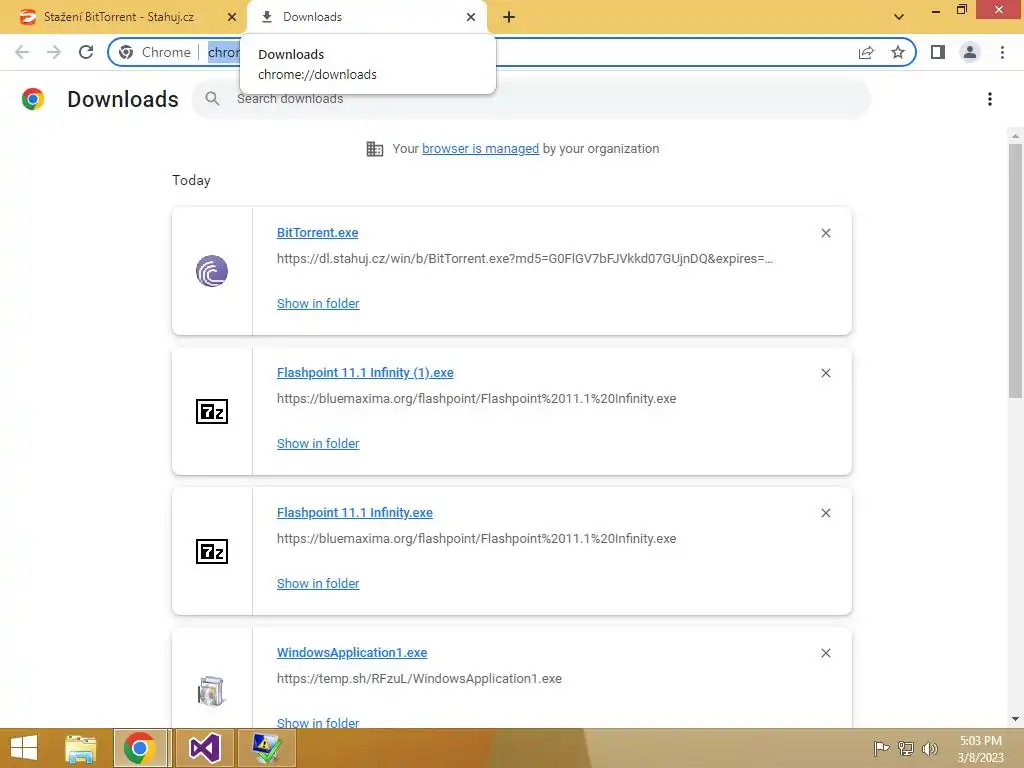Bookmark this page with the star icon
Image resolution: width=1024 pixels, height=768 pixels.
coord(898,52)
